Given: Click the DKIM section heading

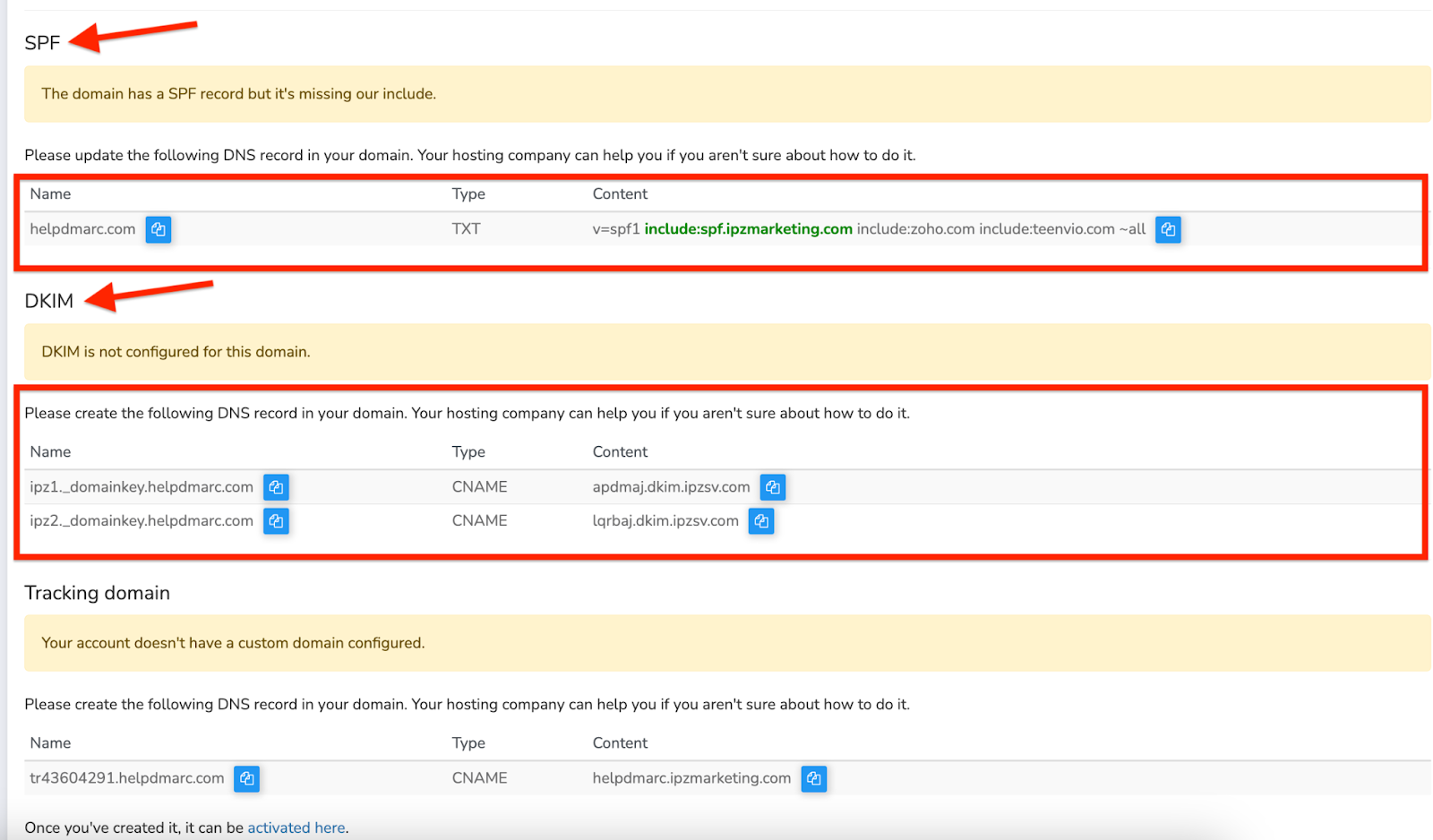Looking at the screenshot, I should tap(49, 301).
